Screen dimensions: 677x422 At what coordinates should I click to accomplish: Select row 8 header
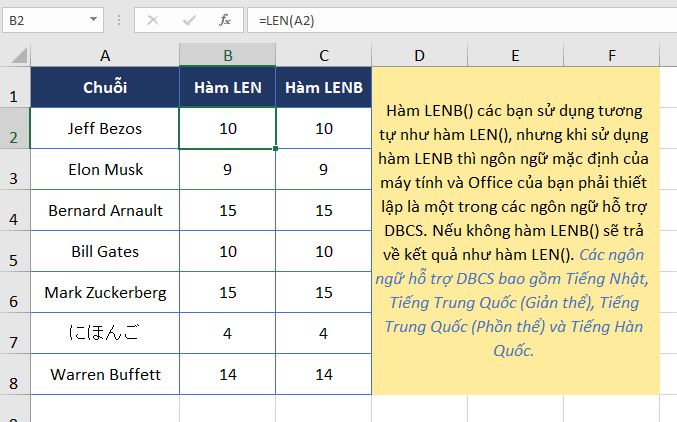15,374
